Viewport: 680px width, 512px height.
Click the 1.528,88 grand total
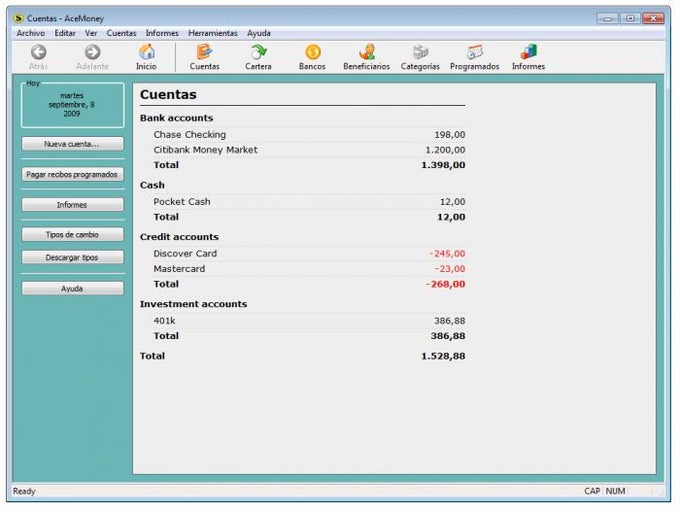(x=443, y=356)
